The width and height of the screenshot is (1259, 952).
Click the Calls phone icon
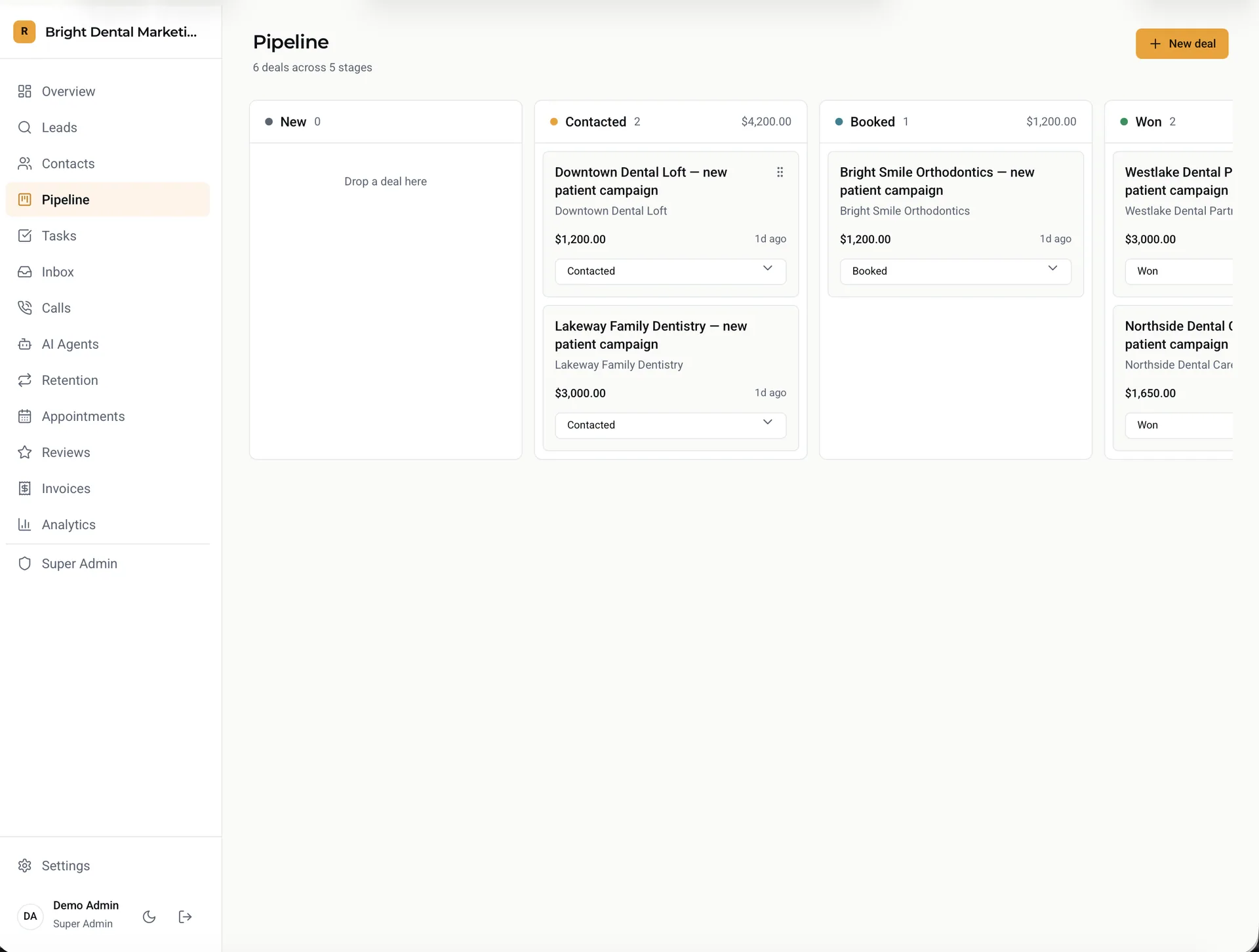pos(25,307)
